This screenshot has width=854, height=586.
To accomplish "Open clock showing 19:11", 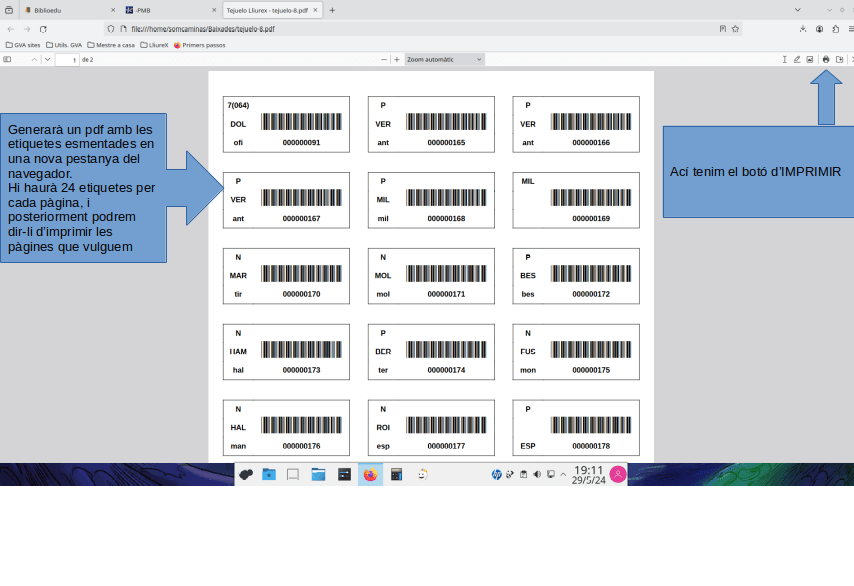I will [589, 474].
